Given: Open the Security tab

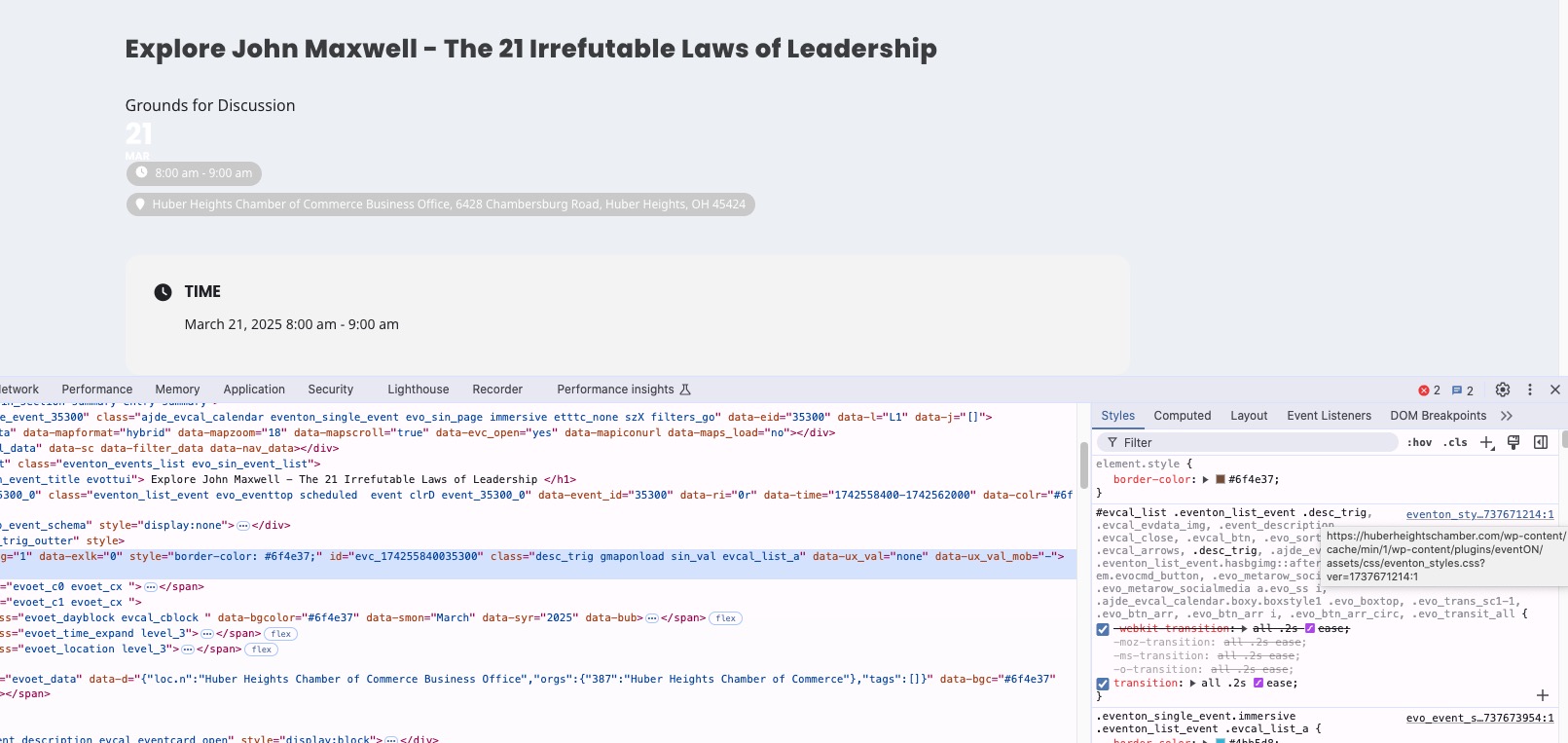Looking at the screenshot, I should tap(331, 390).
